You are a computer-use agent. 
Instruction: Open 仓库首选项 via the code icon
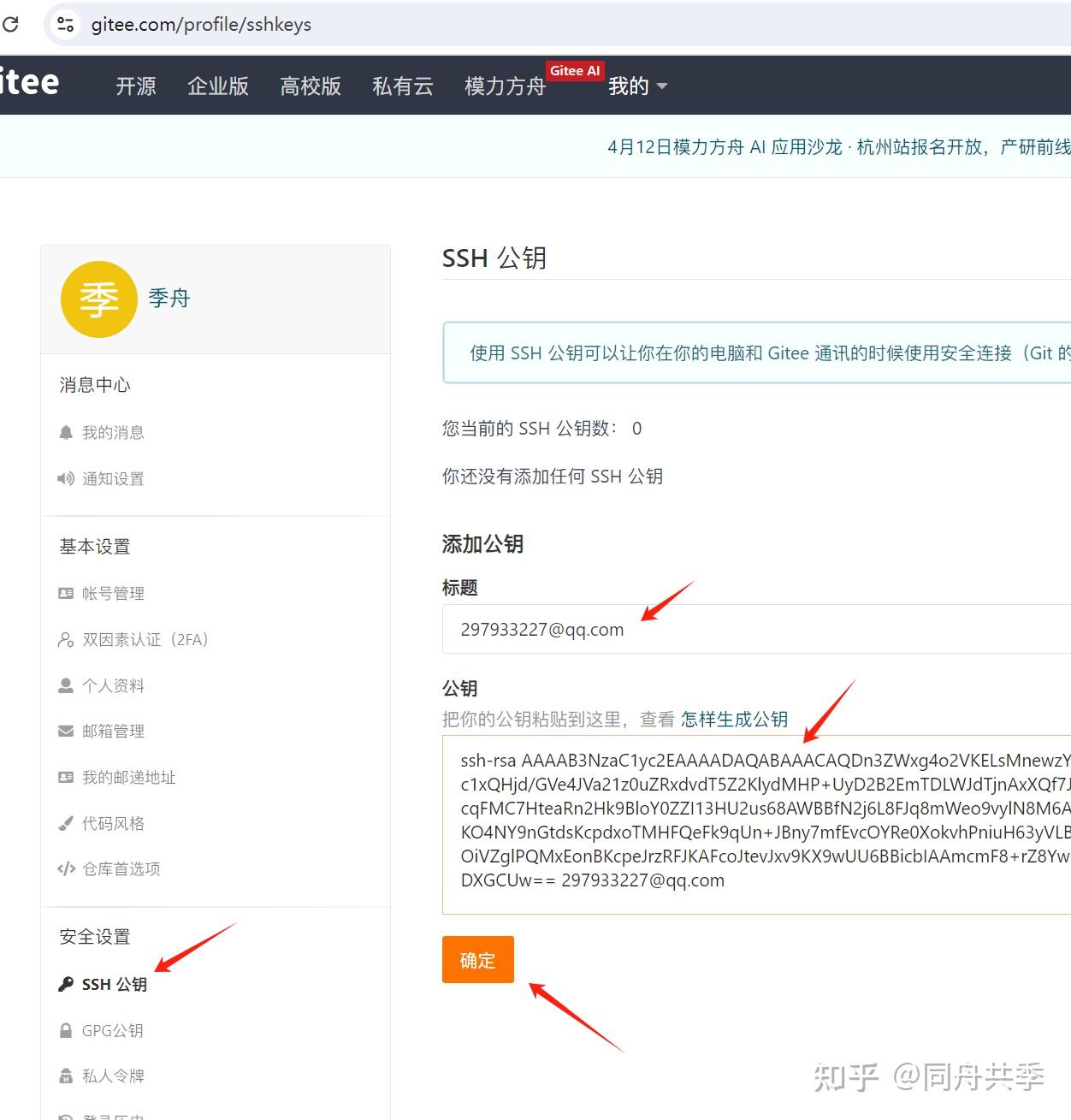pyautogui.click(x=121, y=868)
